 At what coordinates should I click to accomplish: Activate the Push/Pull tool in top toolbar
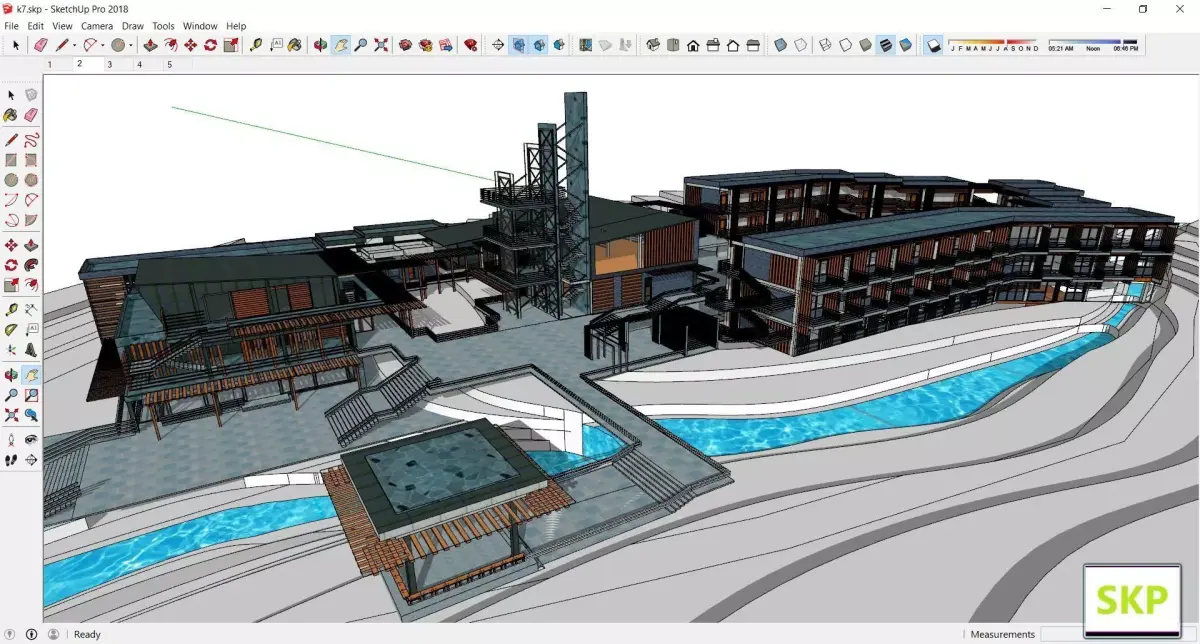tap(149, 45)
